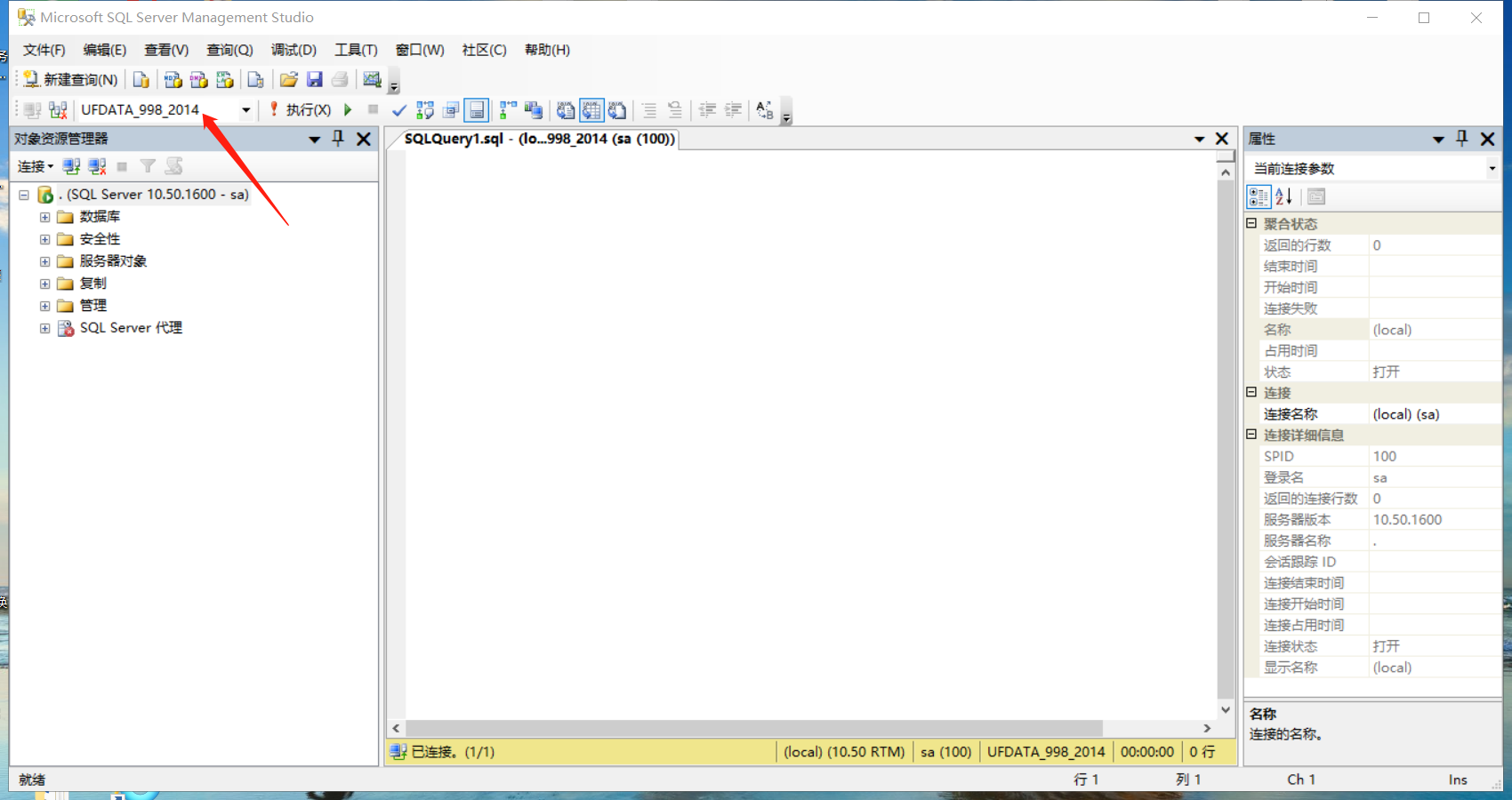This screenshot has height=800, width=1512.
Task: Click the vertical scrollbar down arrow in editor
Action: [1226, 709]
